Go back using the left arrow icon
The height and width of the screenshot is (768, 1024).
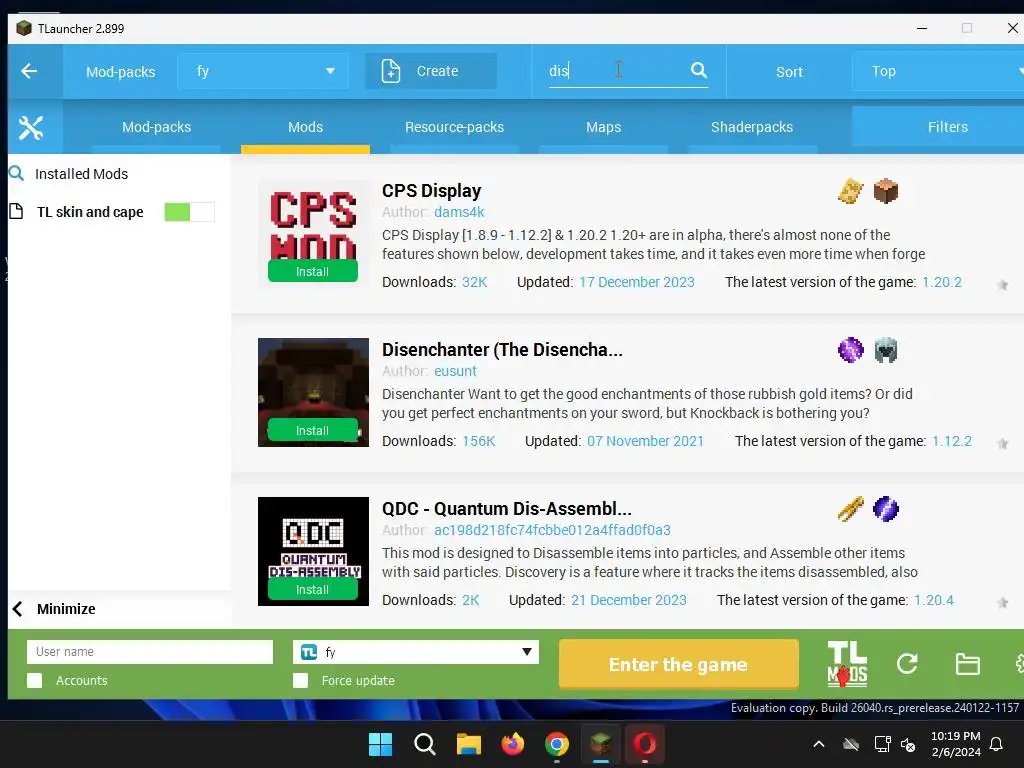coord(29,71)
